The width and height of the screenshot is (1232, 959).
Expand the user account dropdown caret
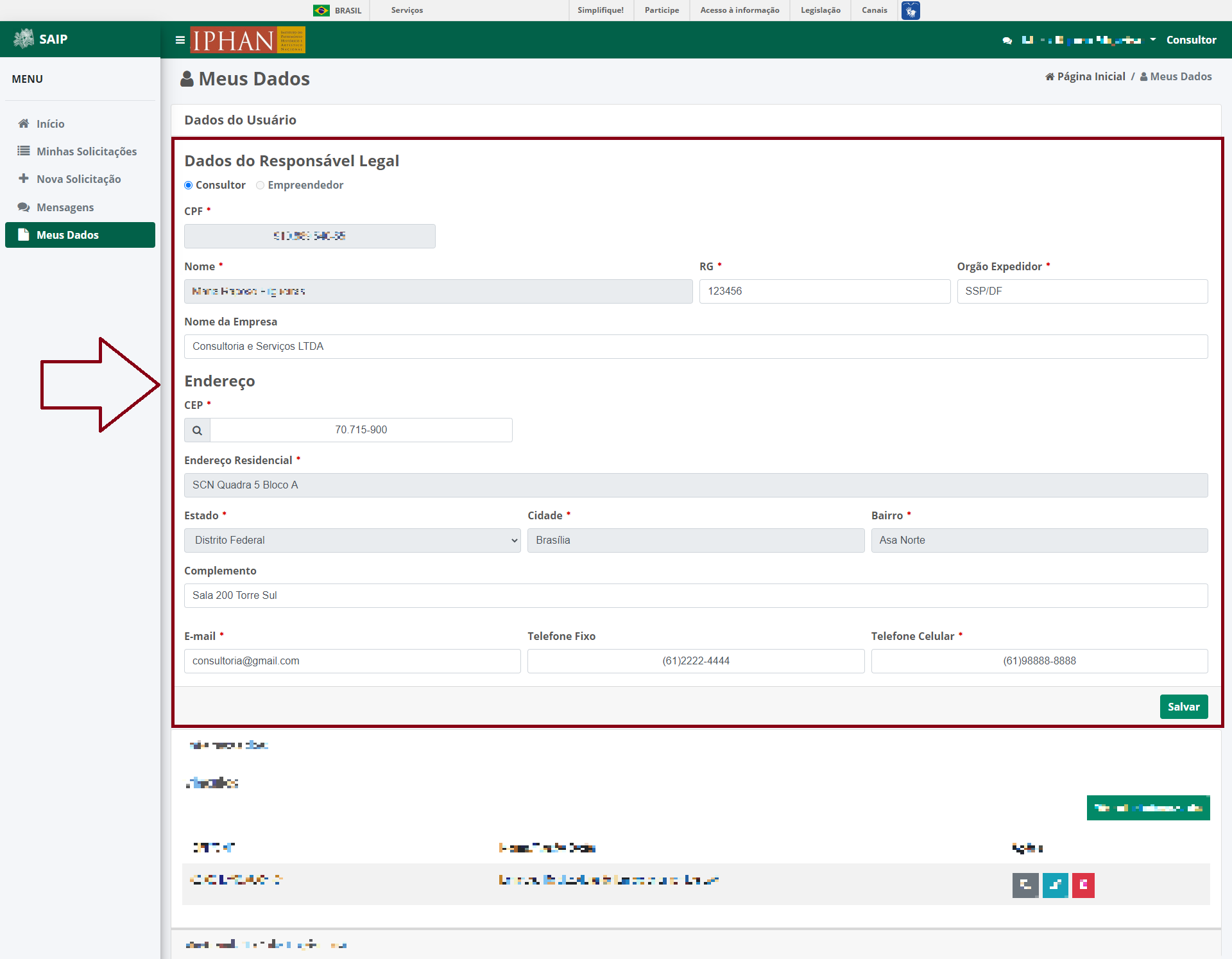pyautogui.click(x=1152, y=40)
